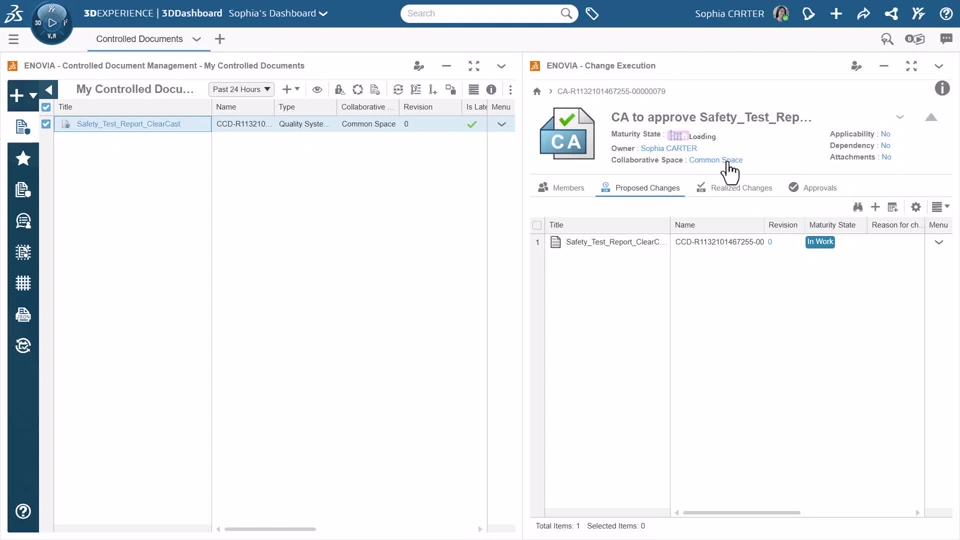Image resolution: width=960 pixels, height=540 pixels.
Task: Open the hamburger menu beside the dashboard tabs
Action: click(x=13, y=39)
